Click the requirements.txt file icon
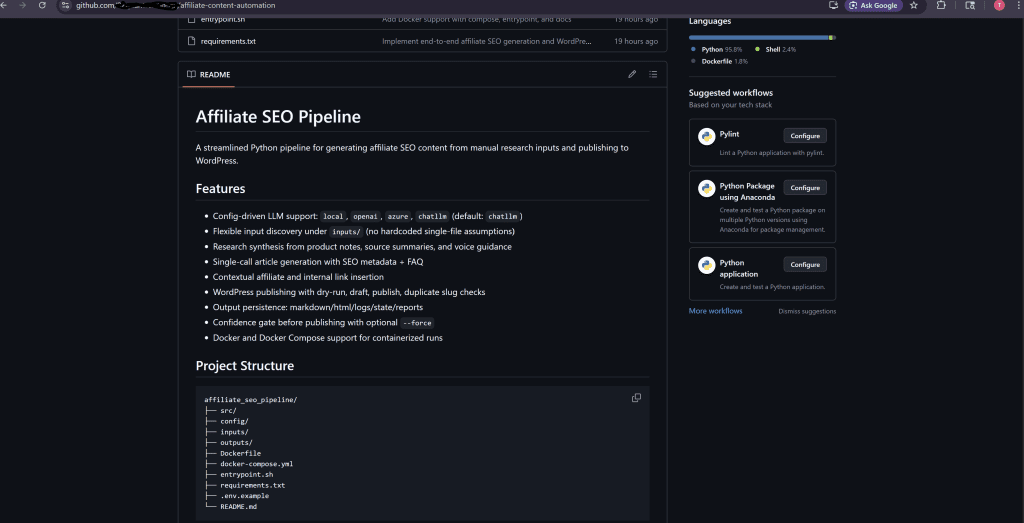 (x=191, y=41)
